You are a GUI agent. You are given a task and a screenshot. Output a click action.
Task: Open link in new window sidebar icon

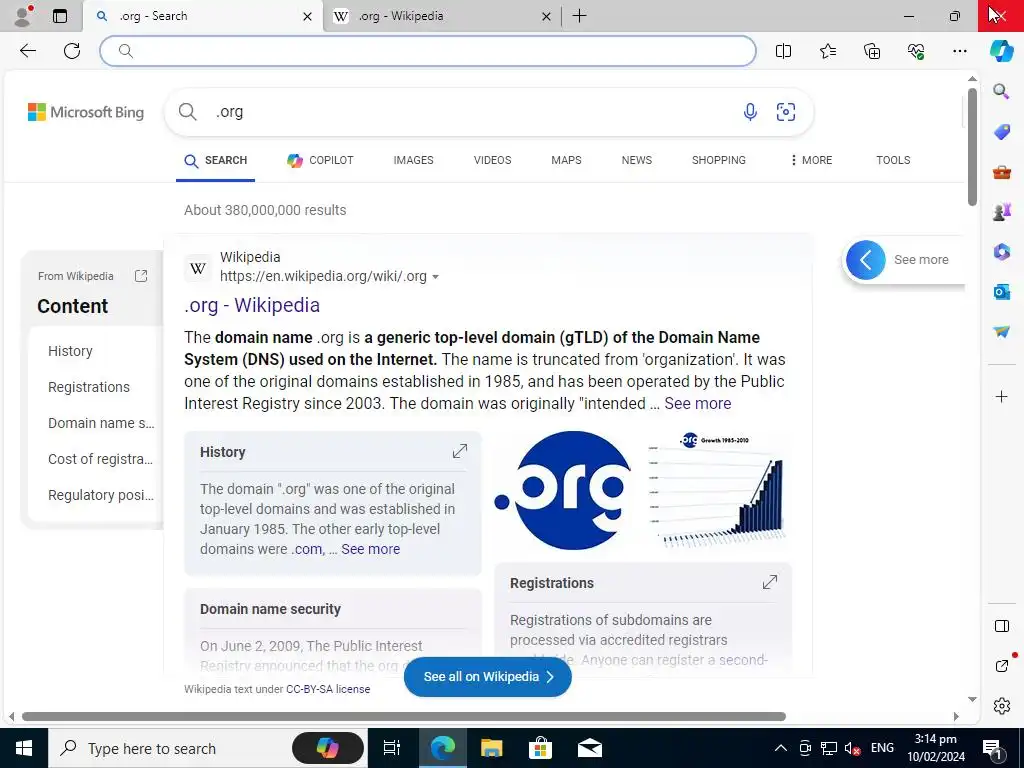pos(1001,666)
